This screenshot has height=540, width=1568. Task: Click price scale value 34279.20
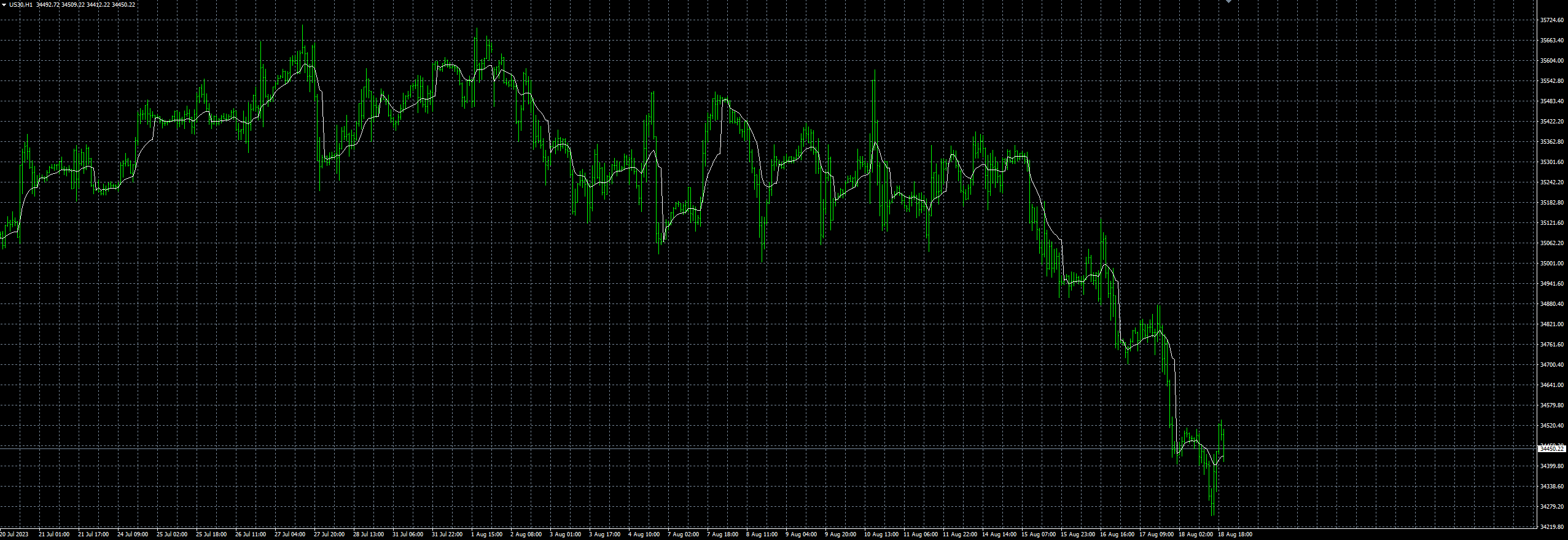[1551, 507]
